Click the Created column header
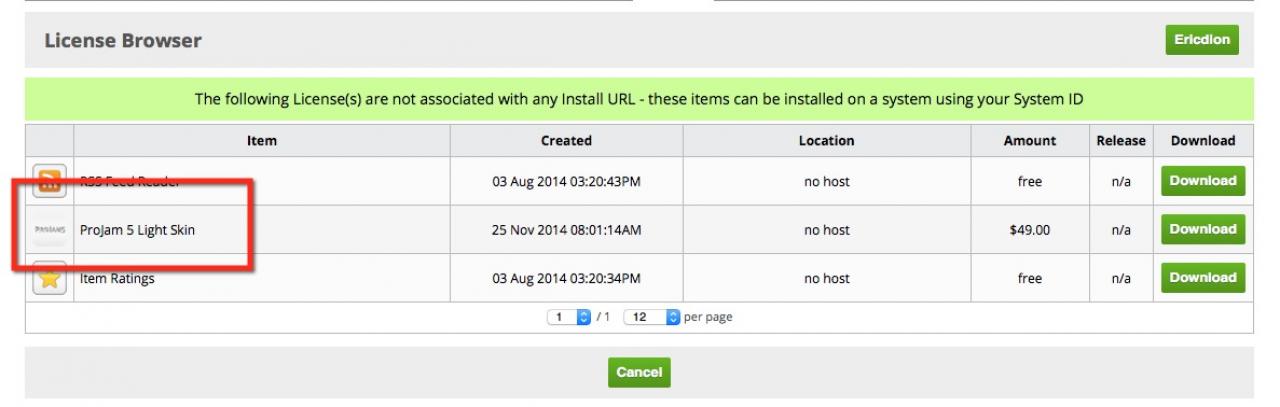The width and height of the screenshot is (1280, 407). tap(566, 141)
